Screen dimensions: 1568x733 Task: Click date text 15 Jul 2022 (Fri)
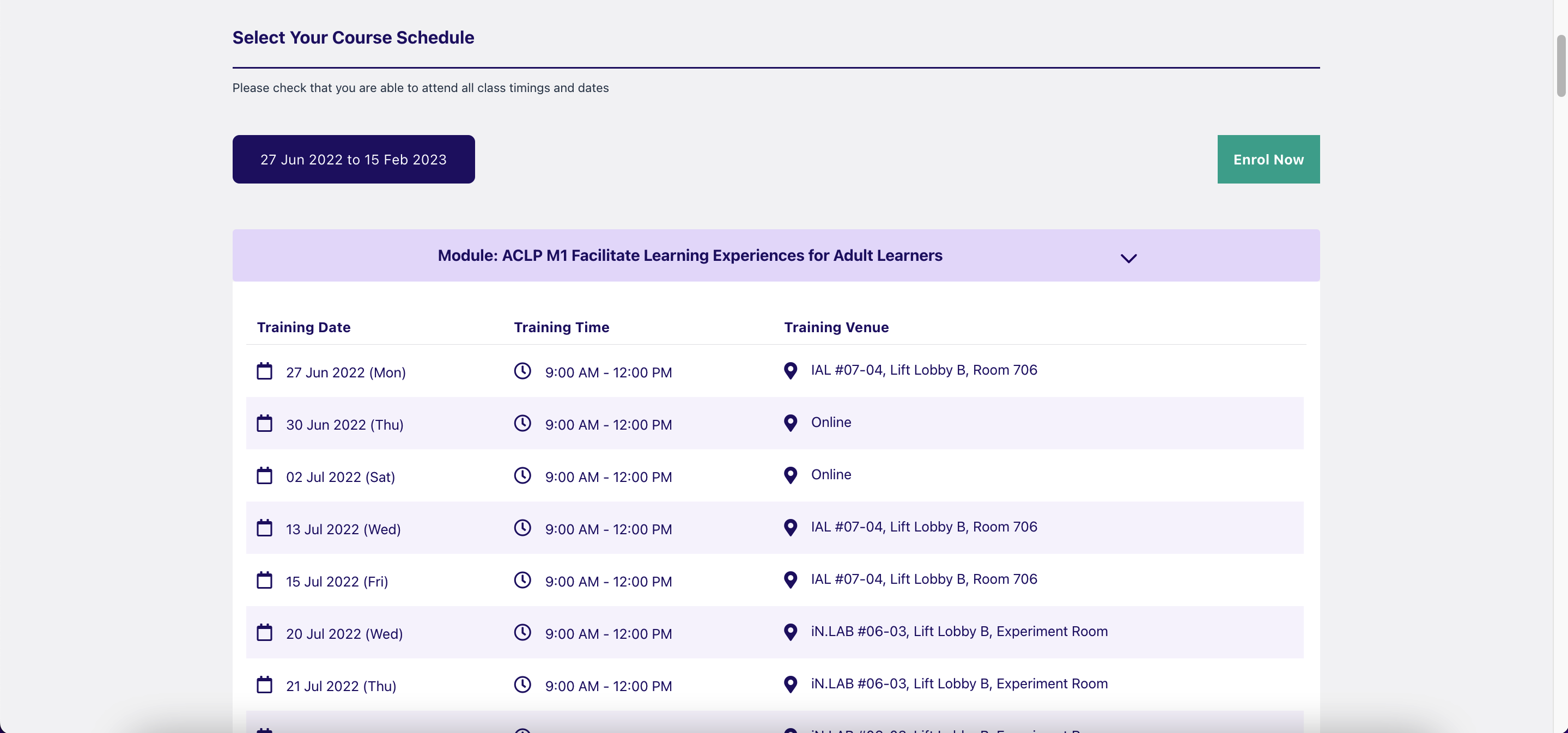[337, 582]
